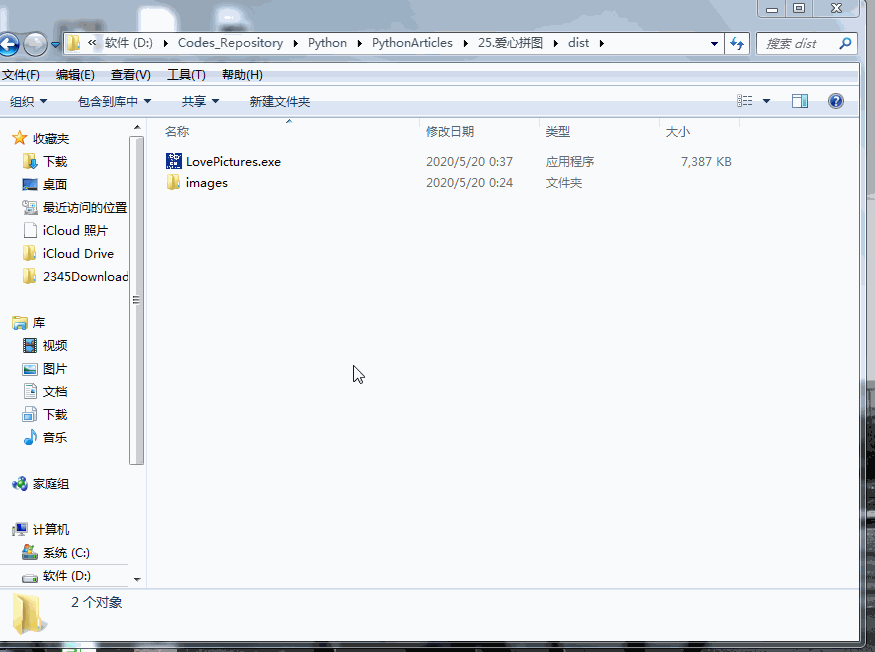Show hidden path levels with « chevron

point(92,42)
